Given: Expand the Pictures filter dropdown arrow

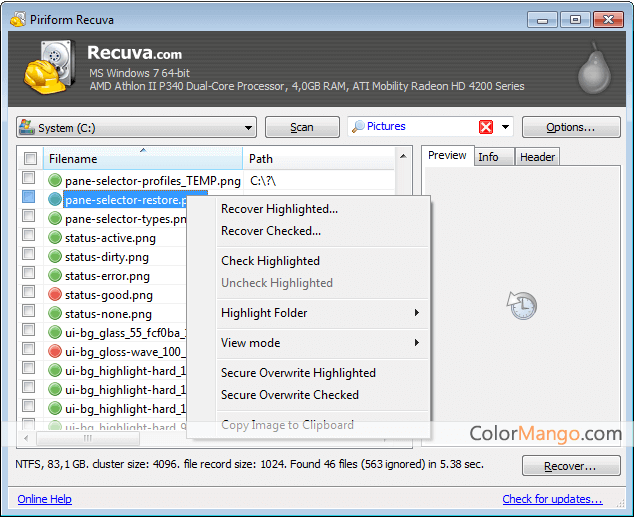Looking at the screenshot, I should point(506,127).
